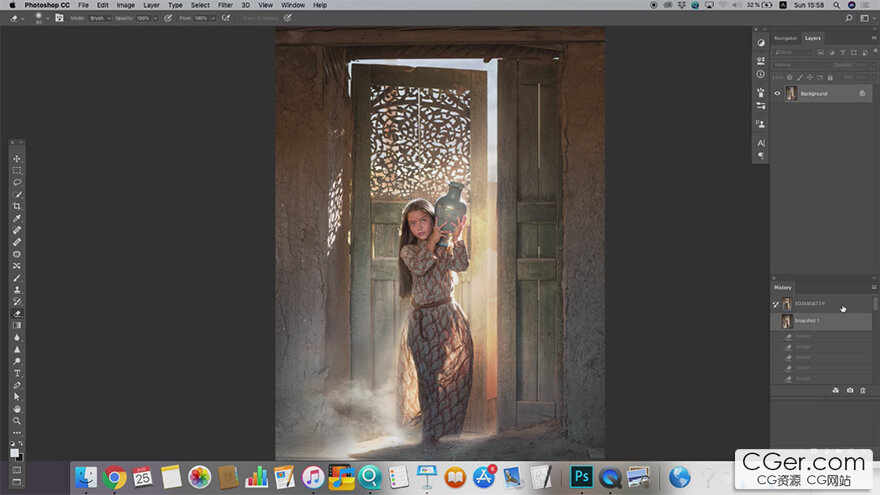Select the Crop tool
880x495 pixels.
17,206
